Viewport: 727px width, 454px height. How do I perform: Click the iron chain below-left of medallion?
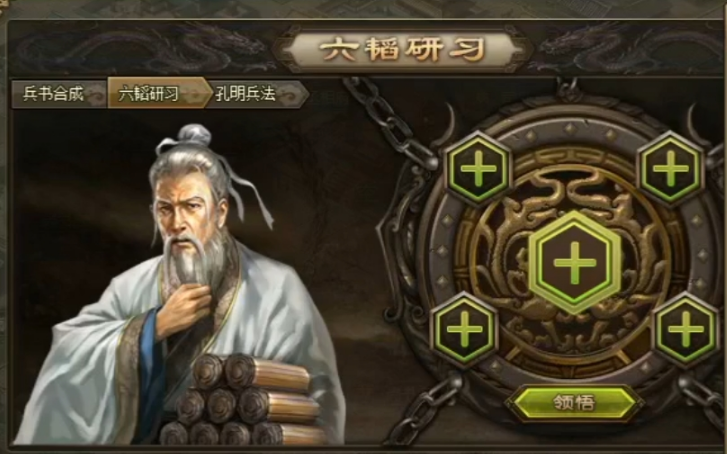(427, 408)
